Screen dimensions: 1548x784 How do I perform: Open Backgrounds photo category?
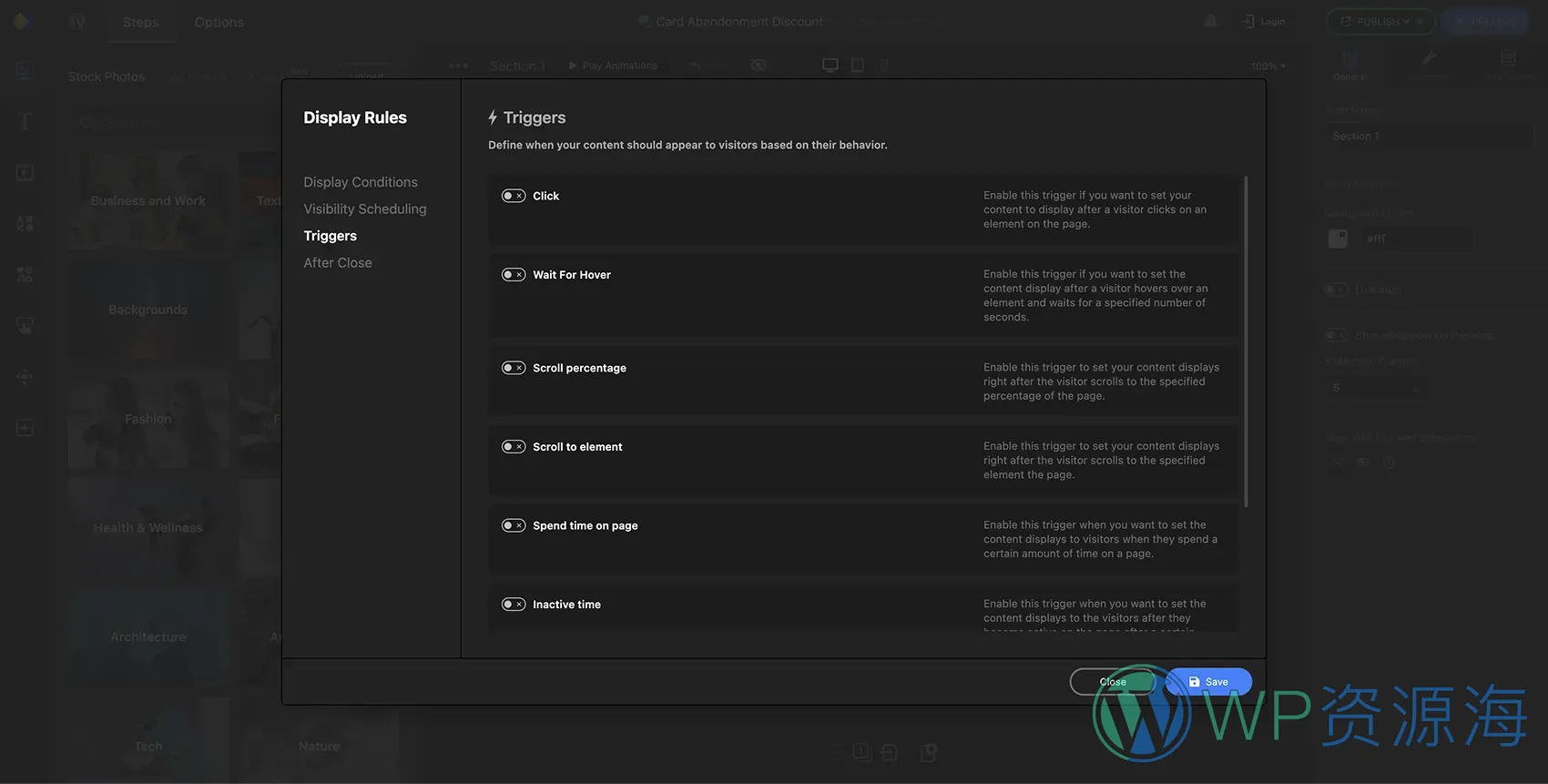148,310
